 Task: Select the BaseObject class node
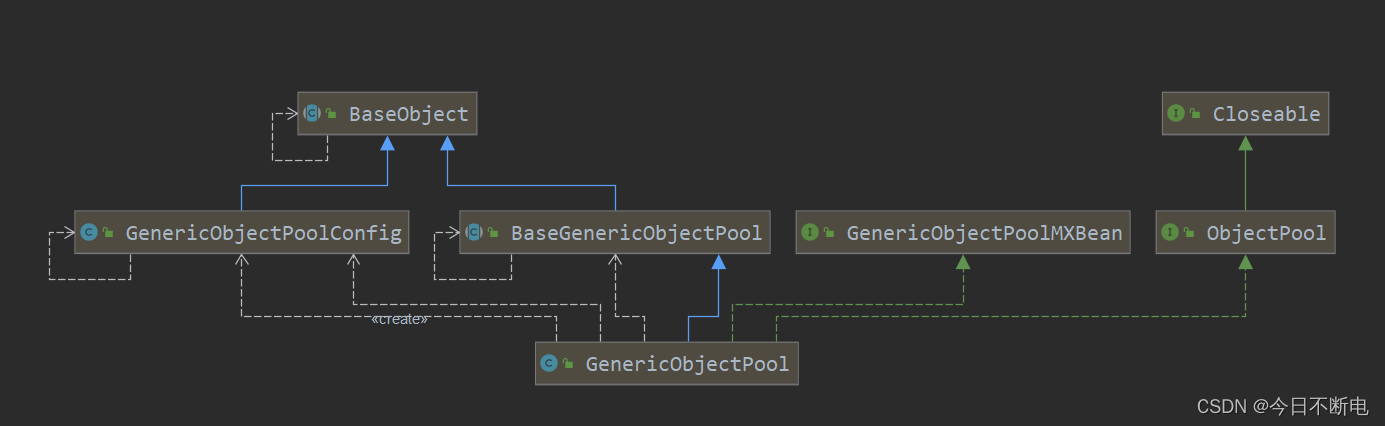click(x=388, y=114)
